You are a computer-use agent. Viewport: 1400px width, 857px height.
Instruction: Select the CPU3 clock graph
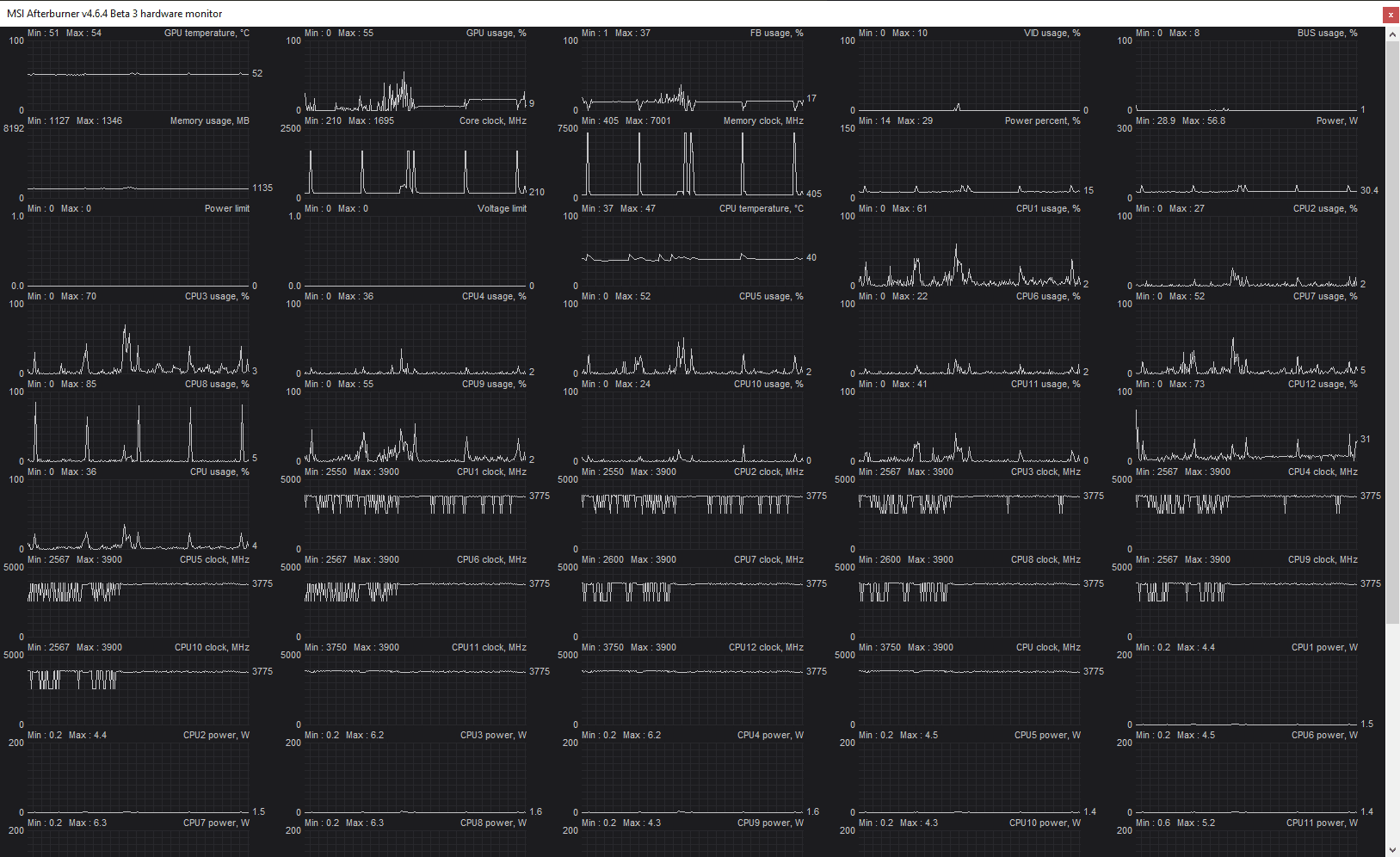pos(970,514)
